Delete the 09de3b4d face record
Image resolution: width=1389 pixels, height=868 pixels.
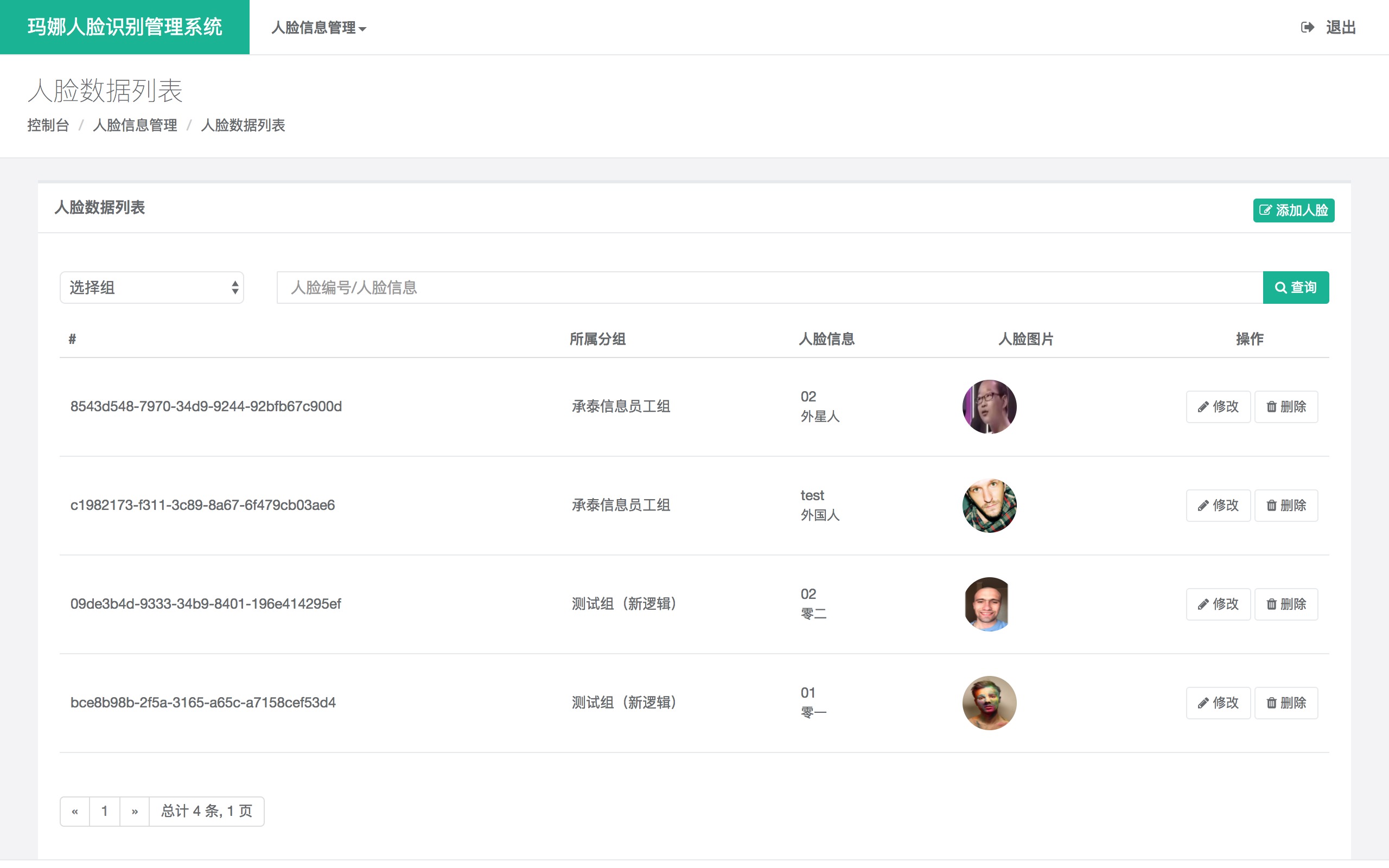pos(1286,604)
